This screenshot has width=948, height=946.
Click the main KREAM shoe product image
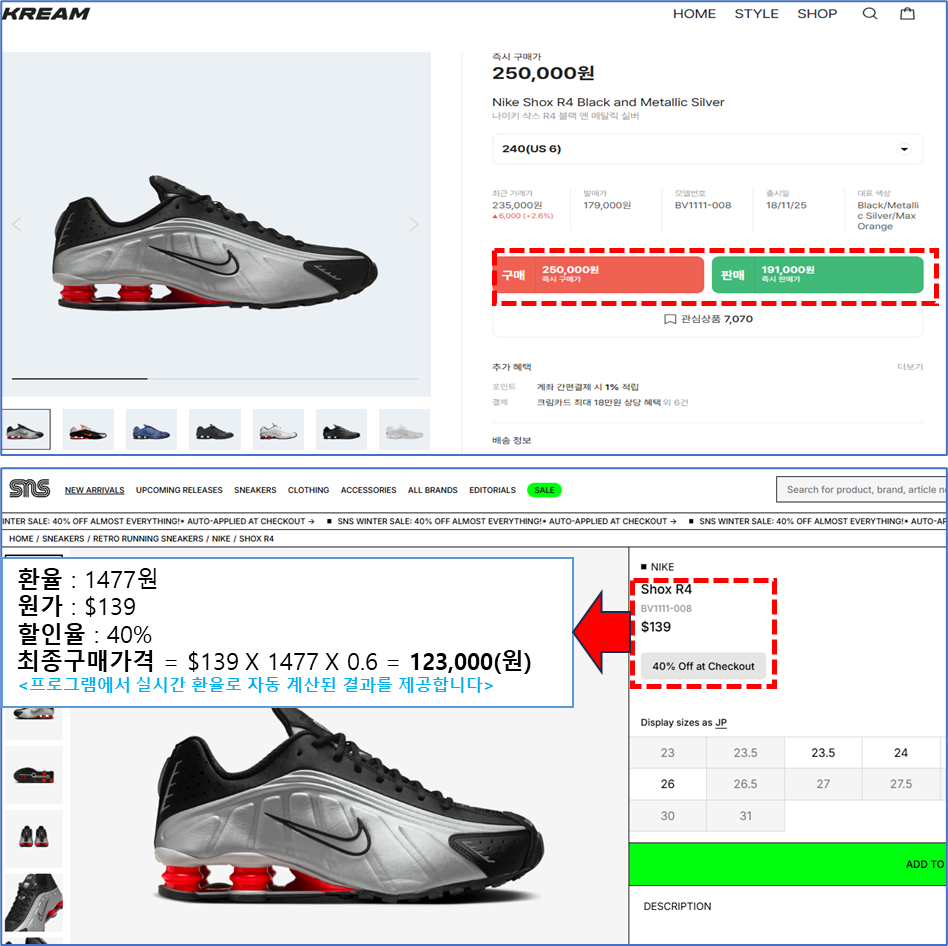(216, 224)
